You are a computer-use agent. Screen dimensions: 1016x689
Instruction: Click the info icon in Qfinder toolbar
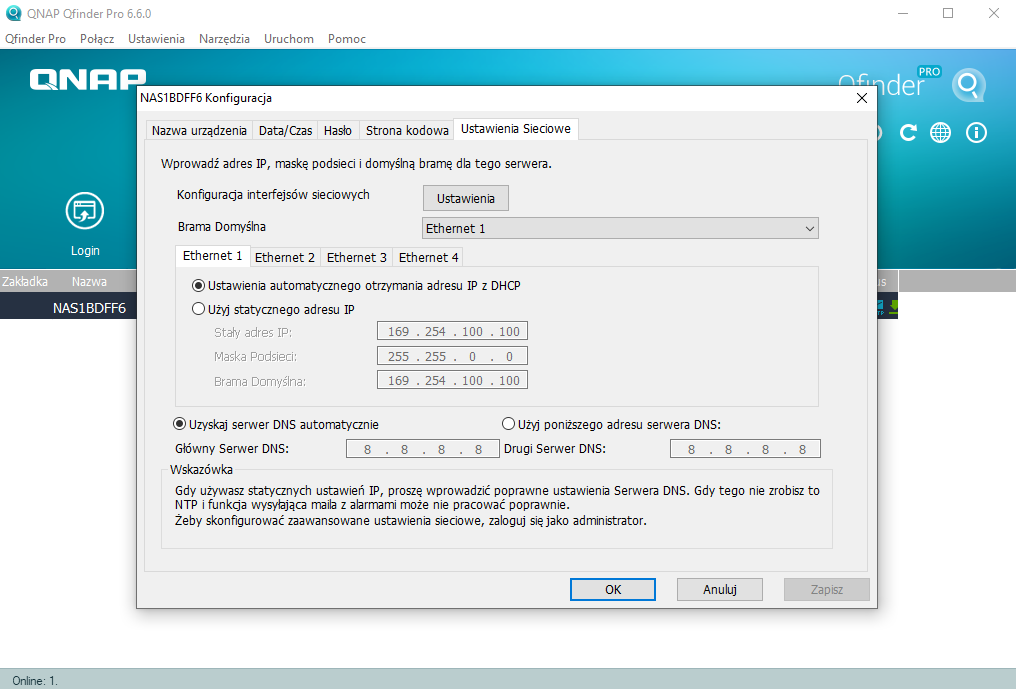coord(976,133)
